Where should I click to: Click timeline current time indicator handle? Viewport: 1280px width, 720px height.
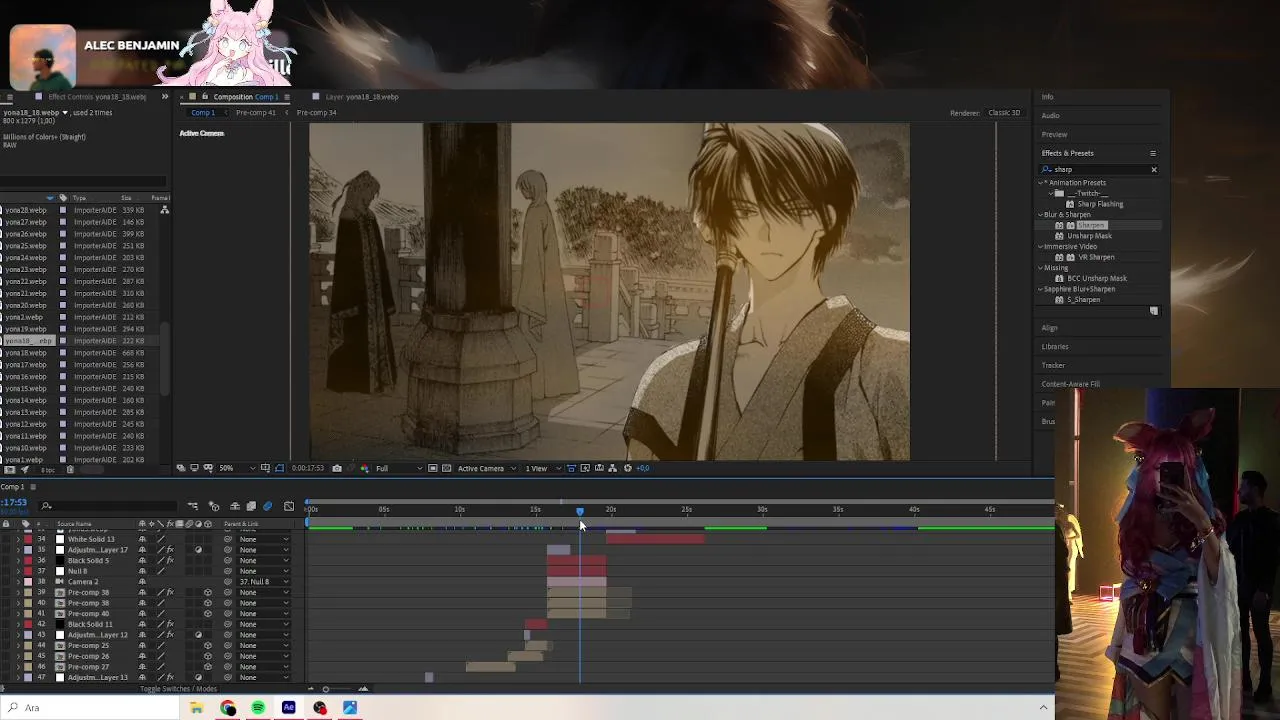(x=580, y=511)
